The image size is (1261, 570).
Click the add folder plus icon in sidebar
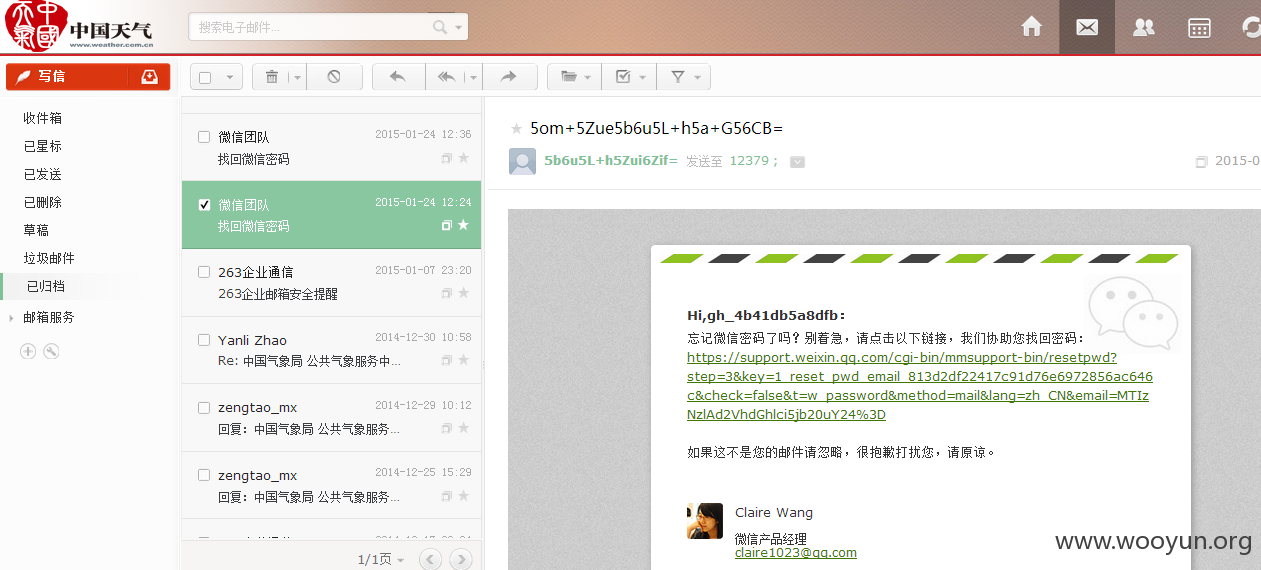click(28, 351)
